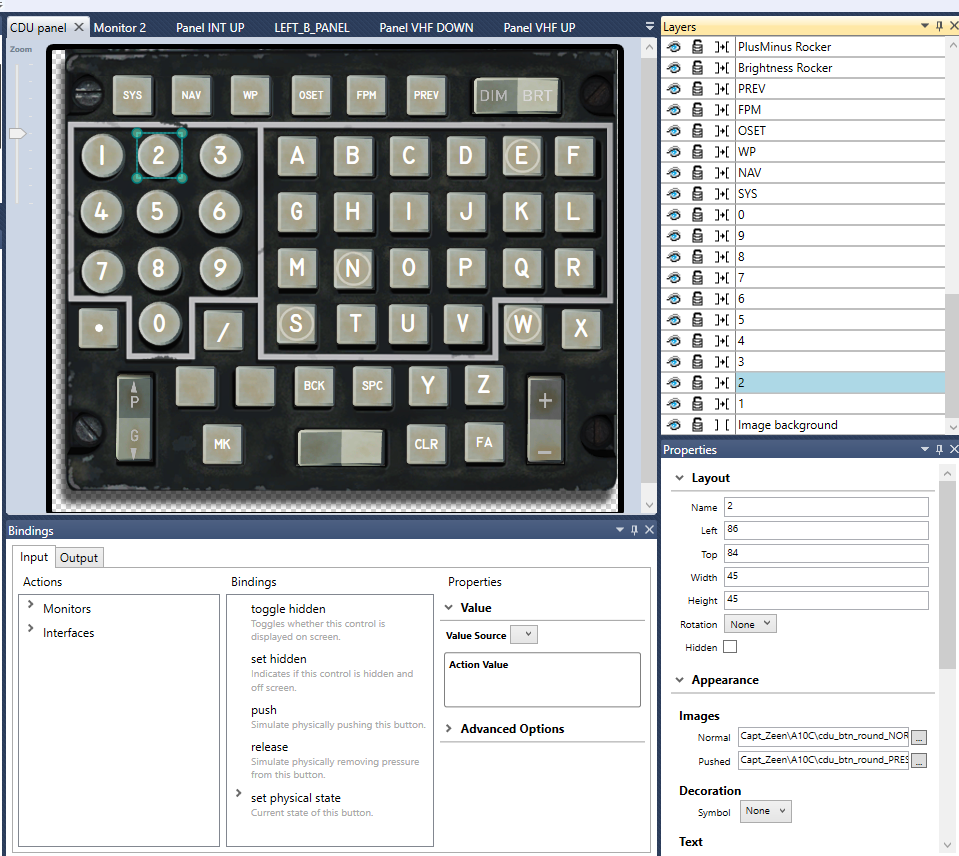Click the Width input field
This screenshot has width=959, height=856.
[x=826, y=577]
